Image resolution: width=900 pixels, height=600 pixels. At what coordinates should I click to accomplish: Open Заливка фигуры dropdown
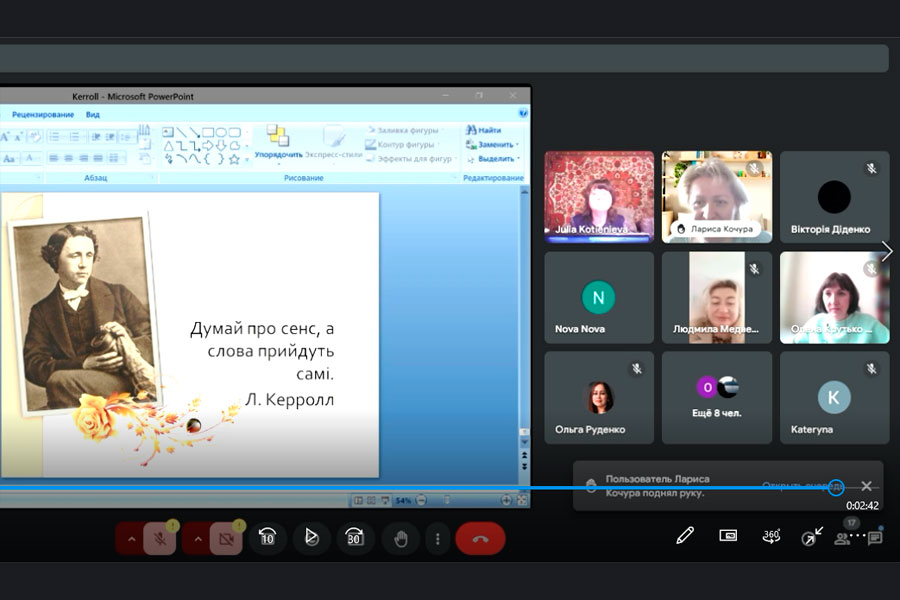pyautogui.click(x=405, y=130)
